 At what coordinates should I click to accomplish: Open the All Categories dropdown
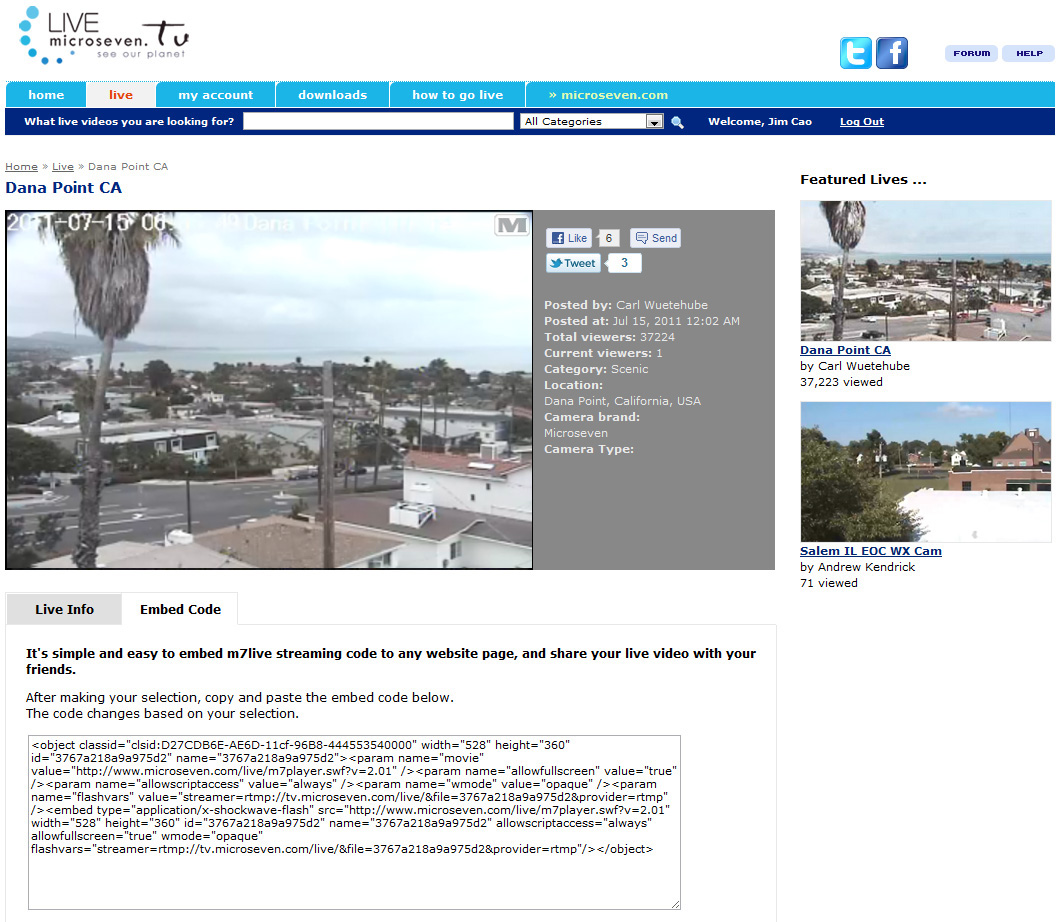[592, 121]
